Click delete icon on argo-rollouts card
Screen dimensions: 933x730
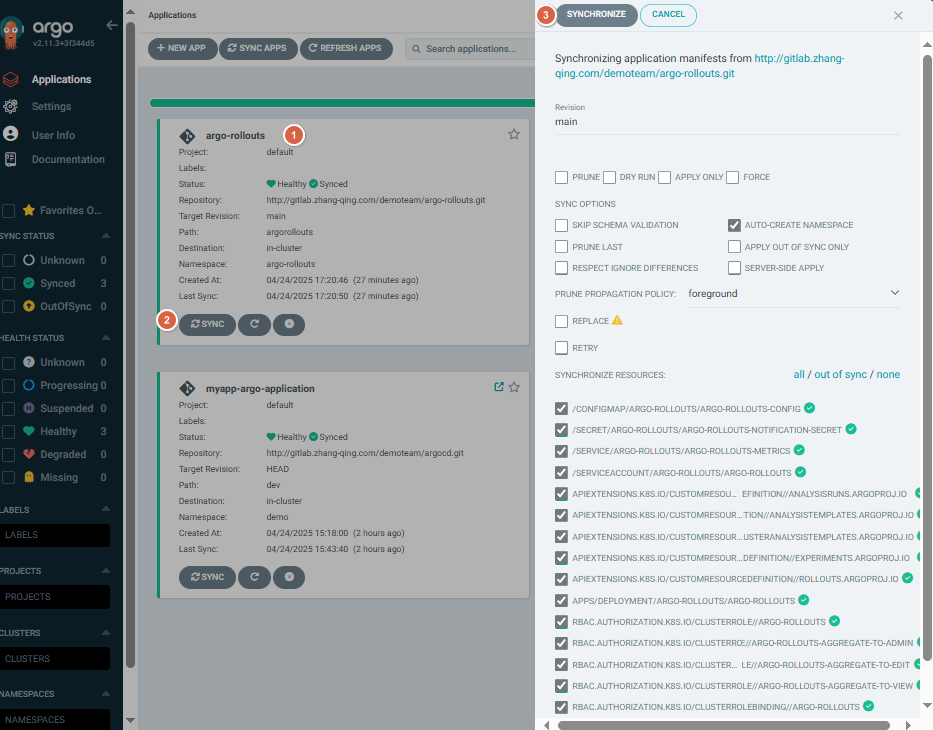click(x=289, y=324)
